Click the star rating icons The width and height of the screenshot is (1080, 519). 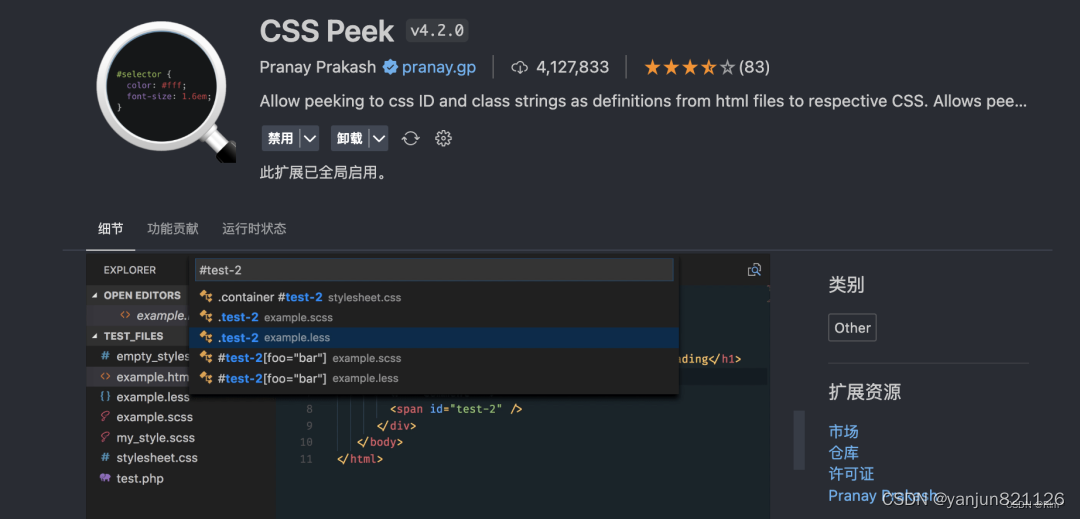[x=689, y=67]
